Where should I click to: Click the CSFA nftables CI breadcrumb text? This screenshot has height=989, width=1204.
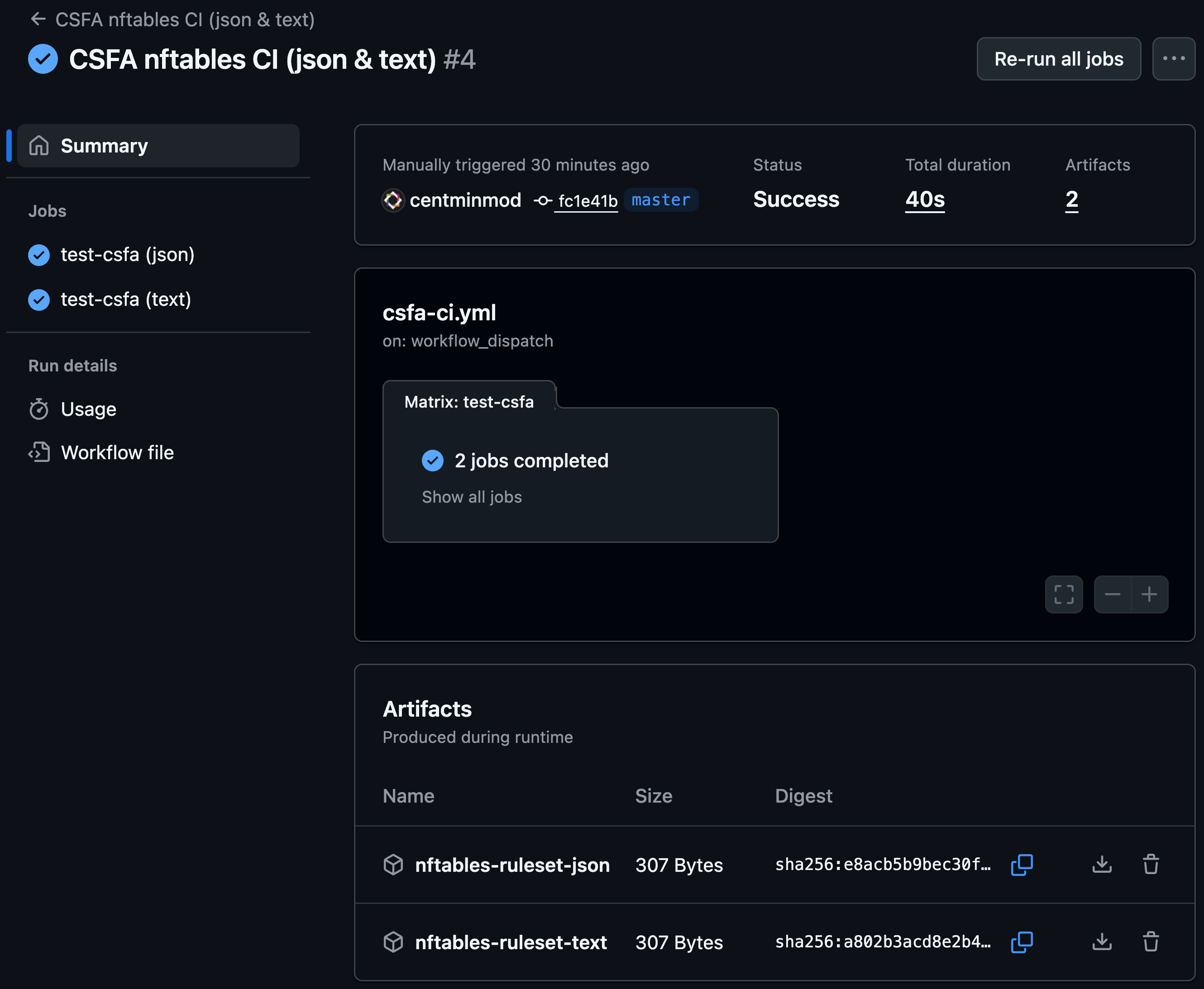(x=185, y=19)
